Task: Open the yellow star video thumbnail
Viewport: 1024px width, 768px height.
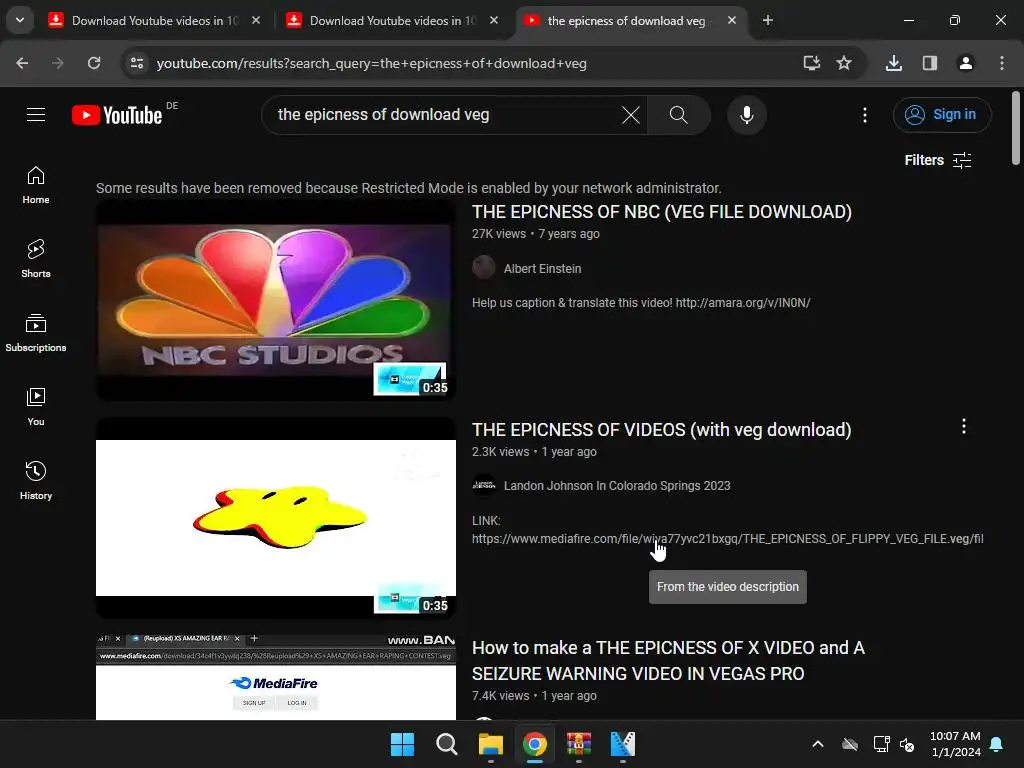Action: 276,518
